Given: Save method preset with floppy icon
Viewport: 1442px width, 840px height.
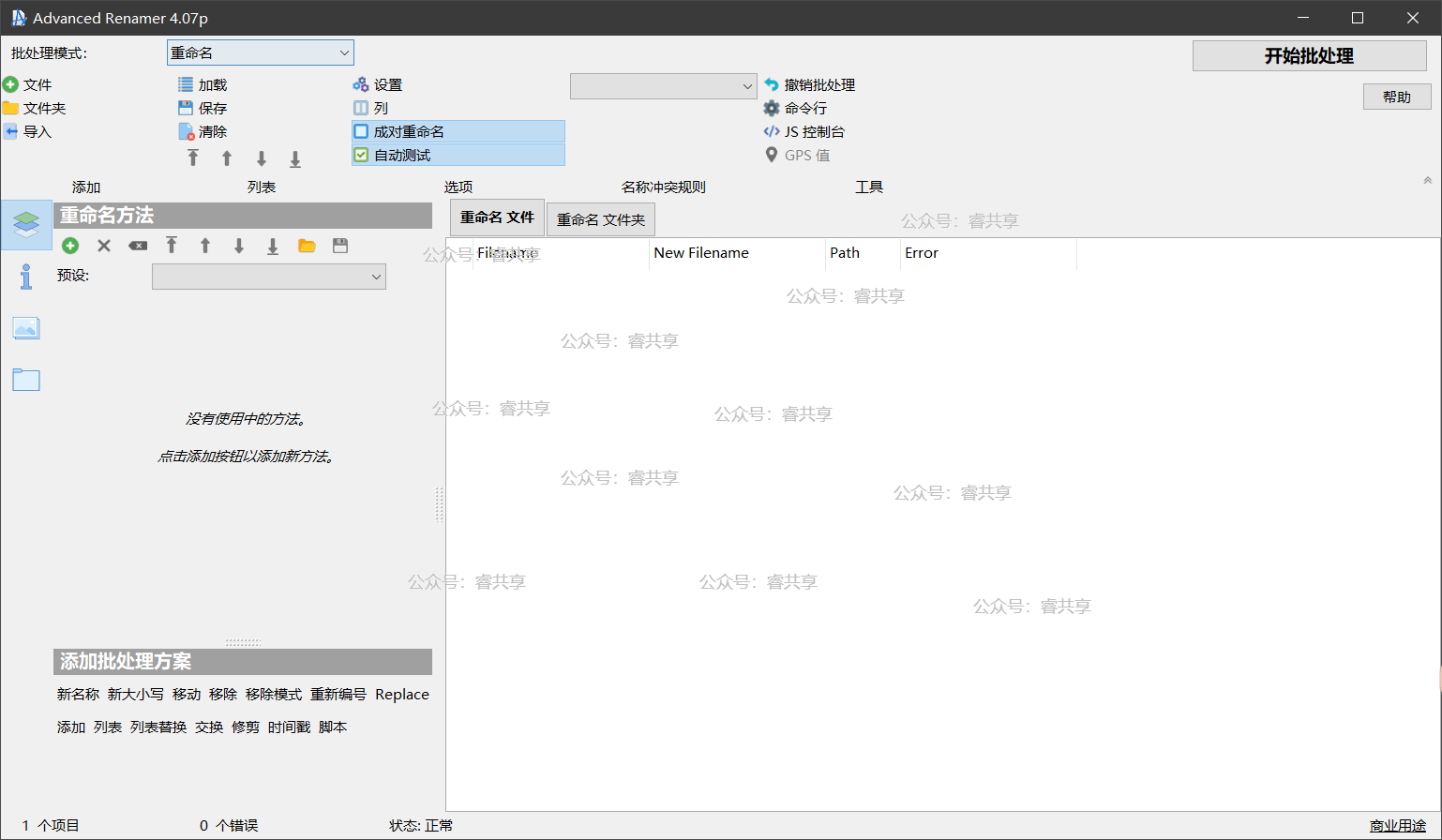Looking at the screenshot, I should (340, 246).
